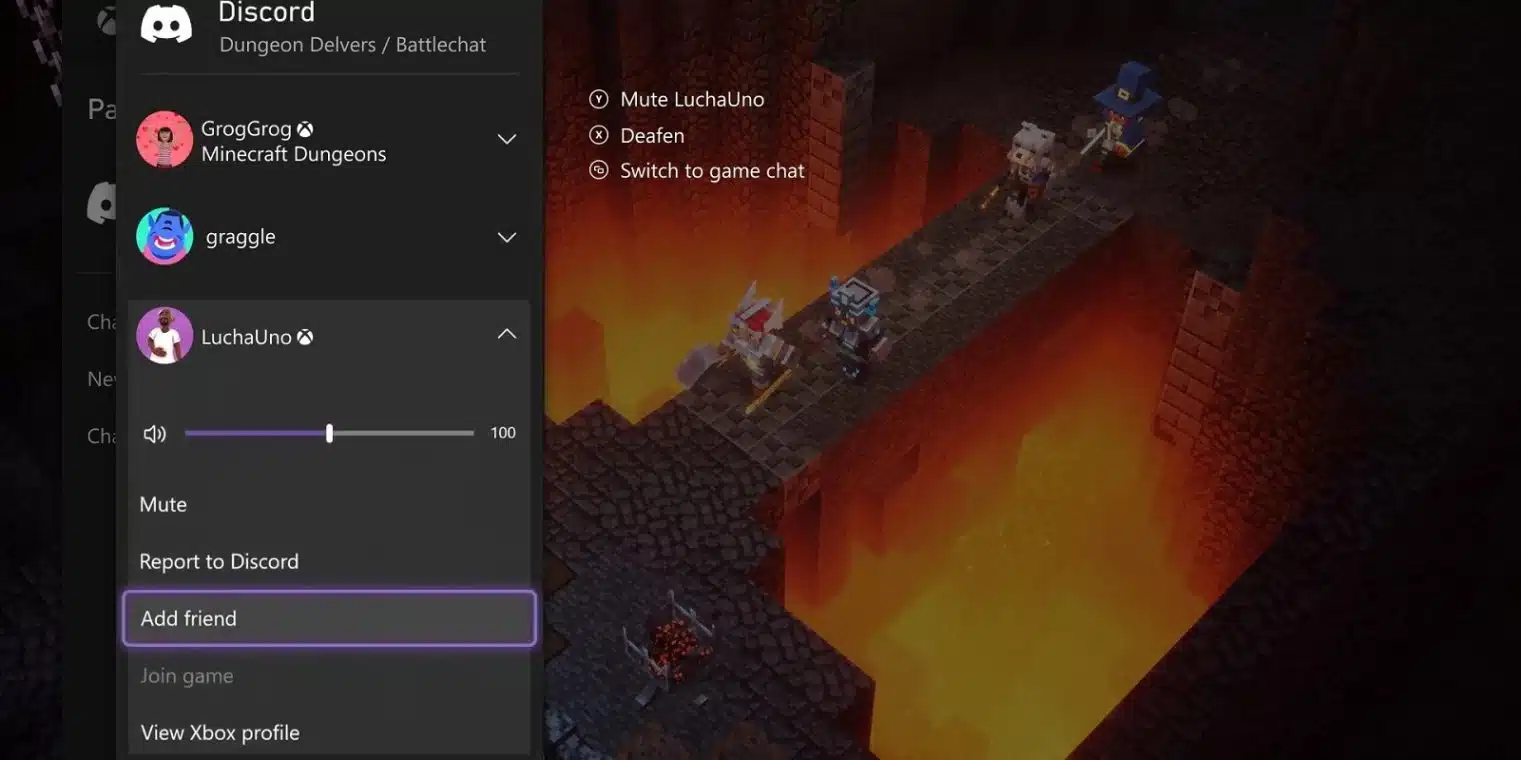
Task: Click the view button icon for game chat
Action: click(599, 170)
